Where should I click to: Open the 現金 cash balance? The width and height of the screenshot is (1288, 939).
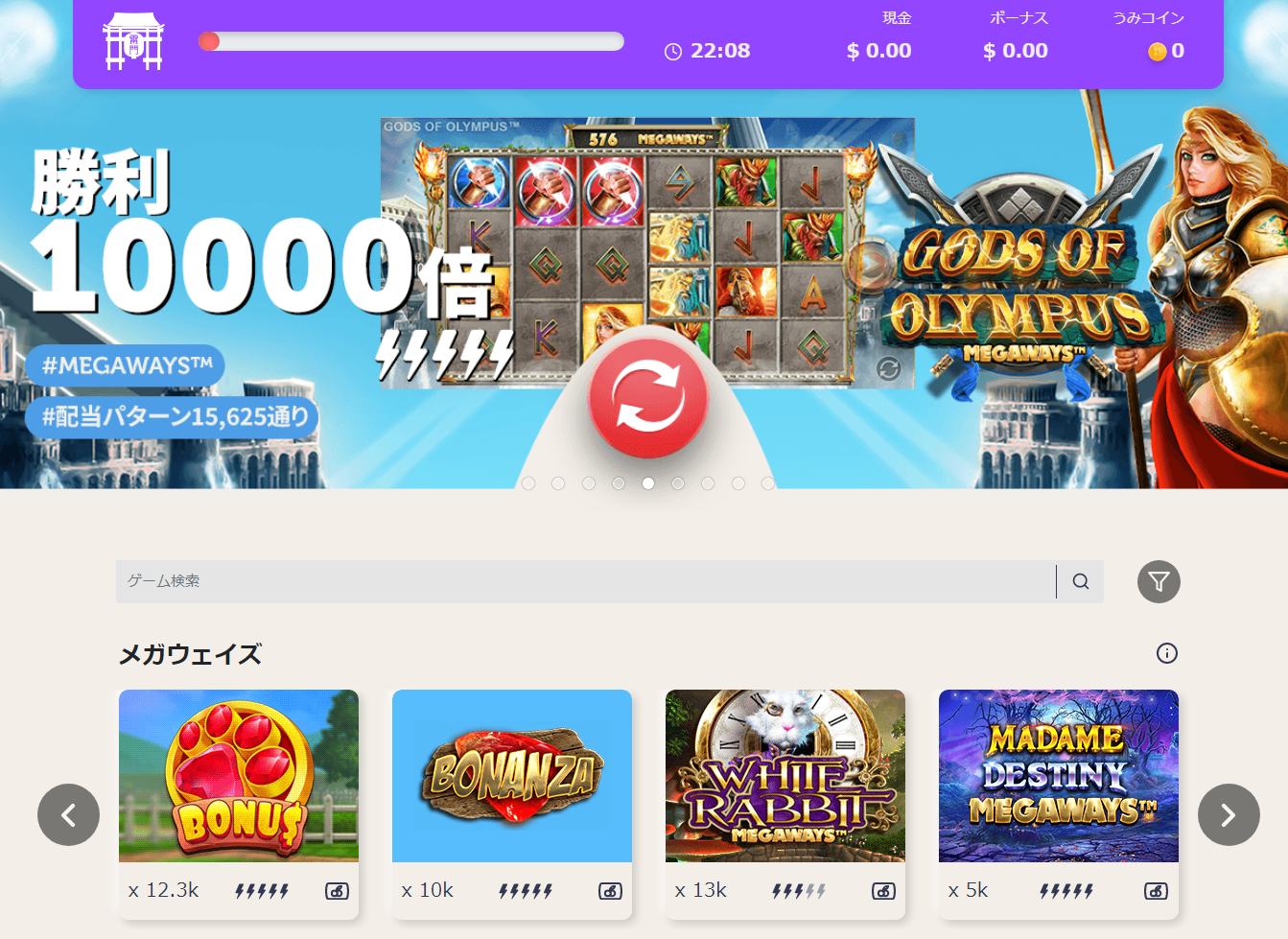[x=879, y=36]
